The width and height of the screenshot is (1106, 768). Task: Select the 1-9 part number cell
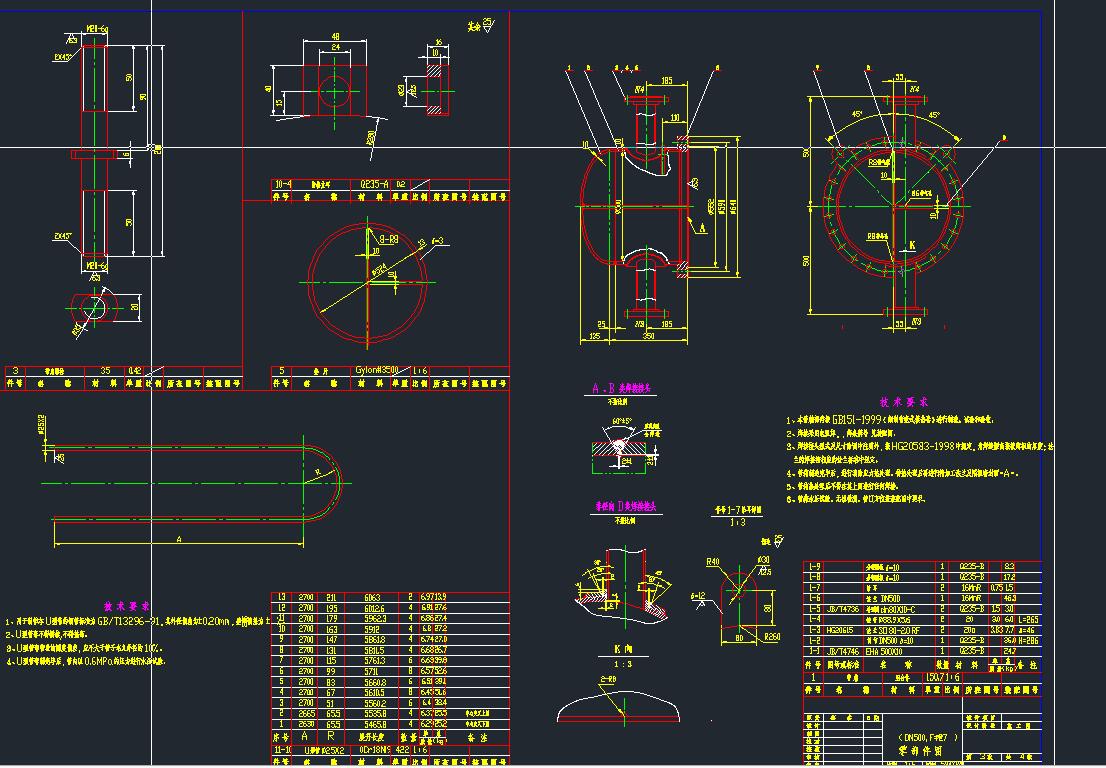pos(814,567)
